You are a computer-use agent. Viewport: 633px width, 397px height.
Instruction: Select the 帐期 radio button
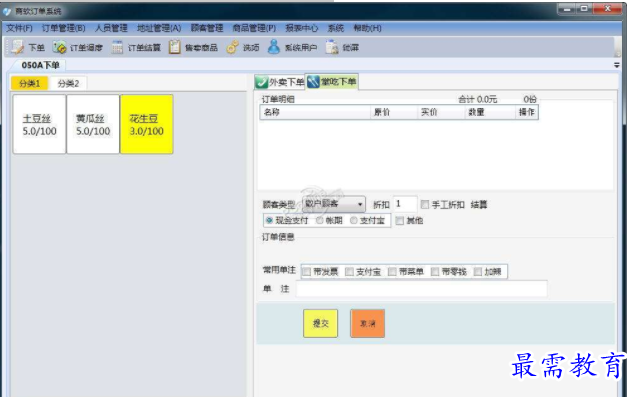click(x=320, y=221)
